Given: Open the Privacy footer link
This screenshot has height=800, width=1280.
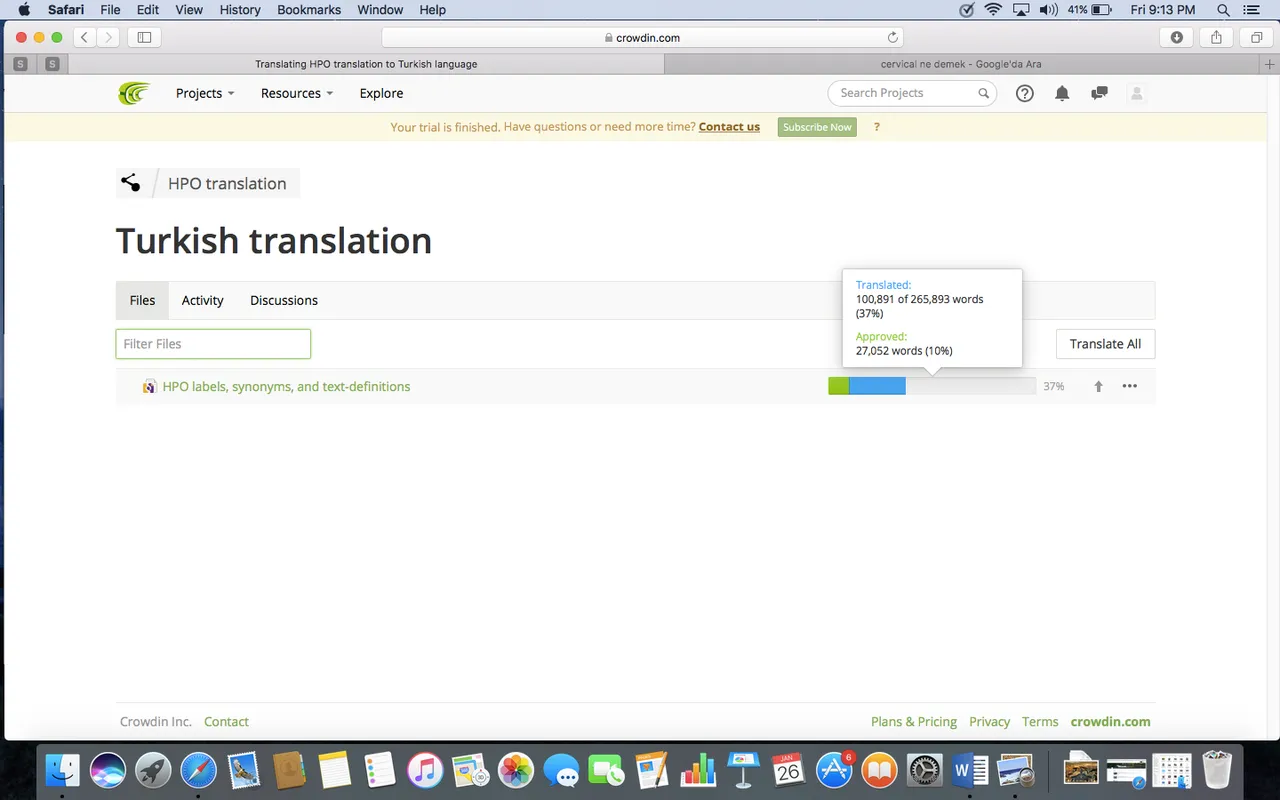Looking at the screenshot, I should (989, 721).
